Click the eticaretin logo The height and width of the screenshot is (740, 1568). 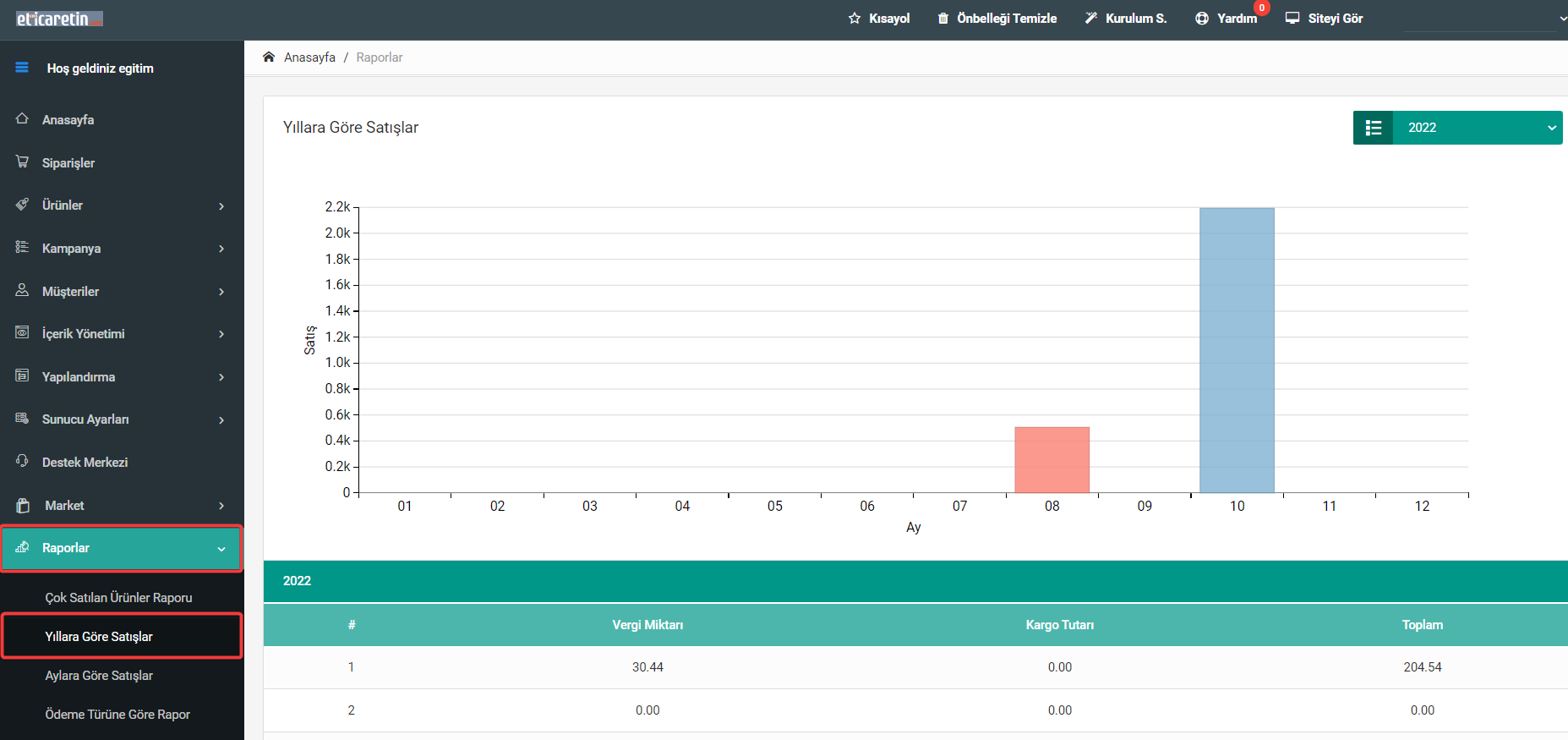coord(59,19)
